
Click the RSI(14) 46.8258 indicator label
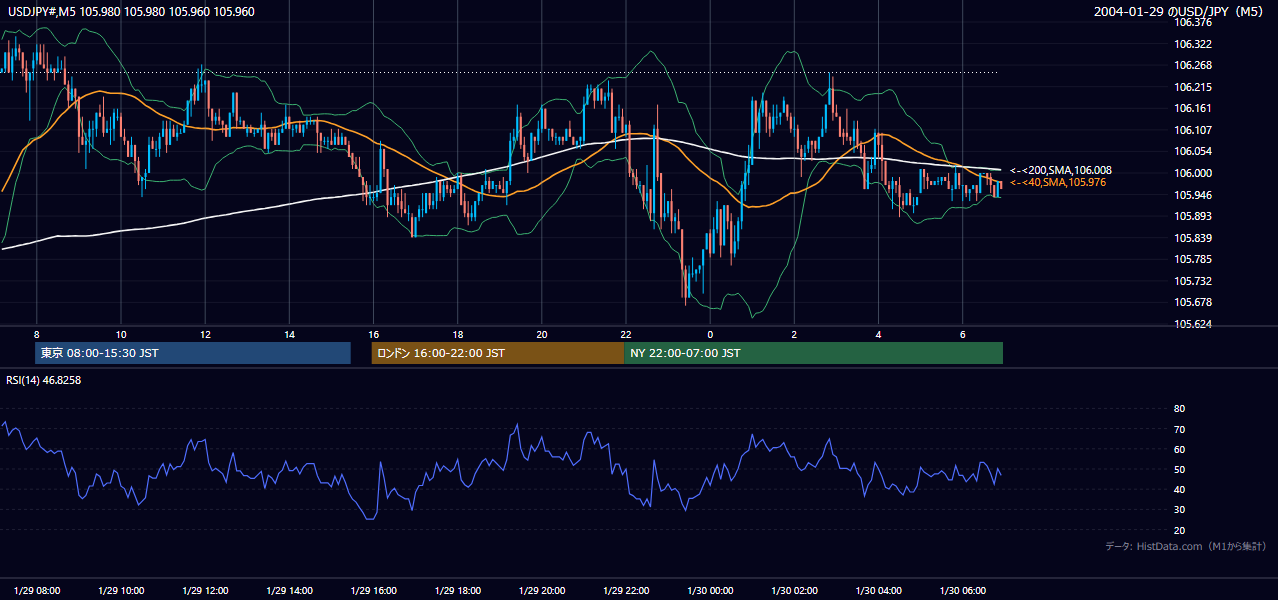[x=43, y=380]
